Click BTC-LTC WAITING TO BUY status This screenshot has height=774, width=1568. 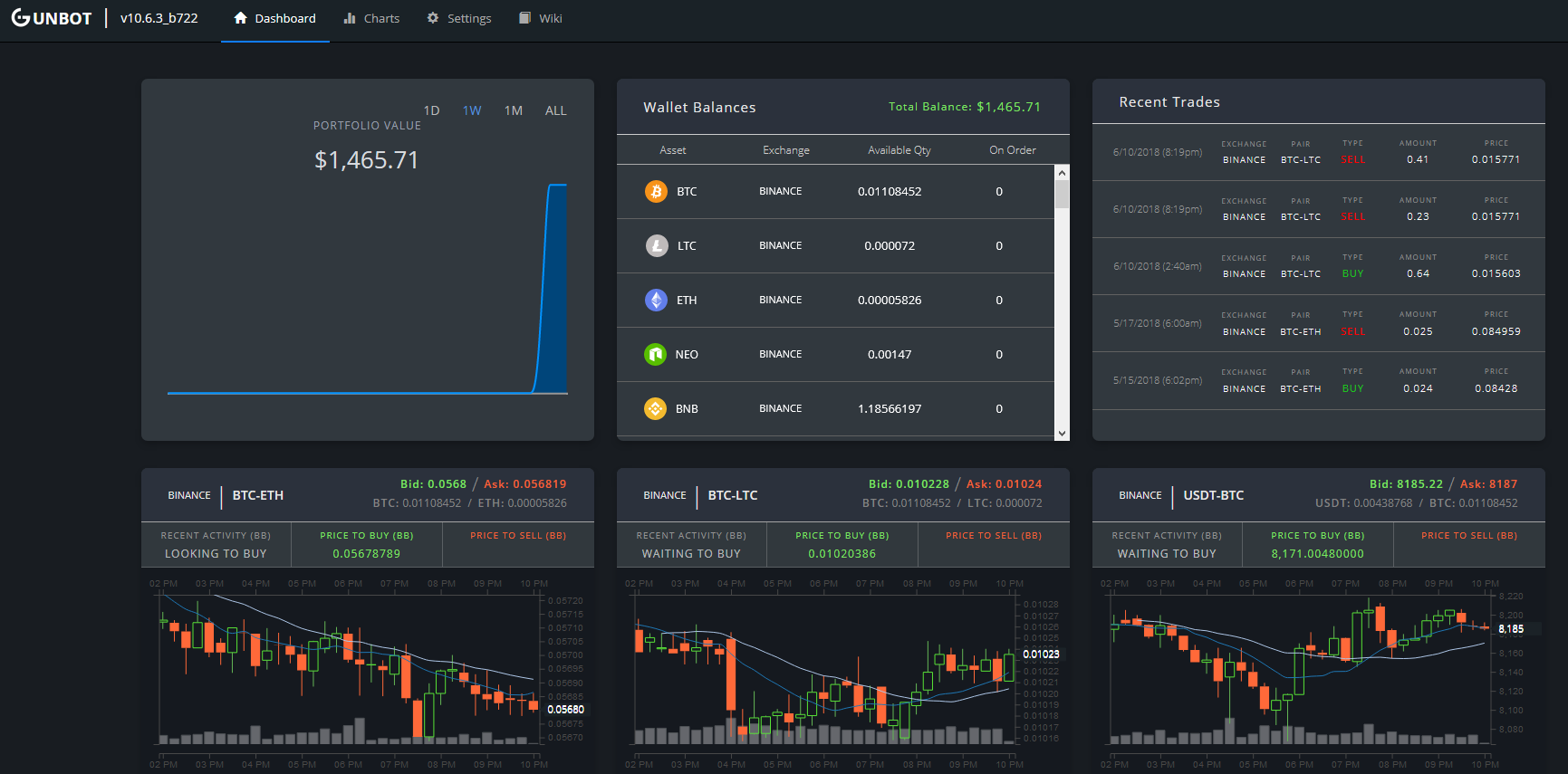691,554
